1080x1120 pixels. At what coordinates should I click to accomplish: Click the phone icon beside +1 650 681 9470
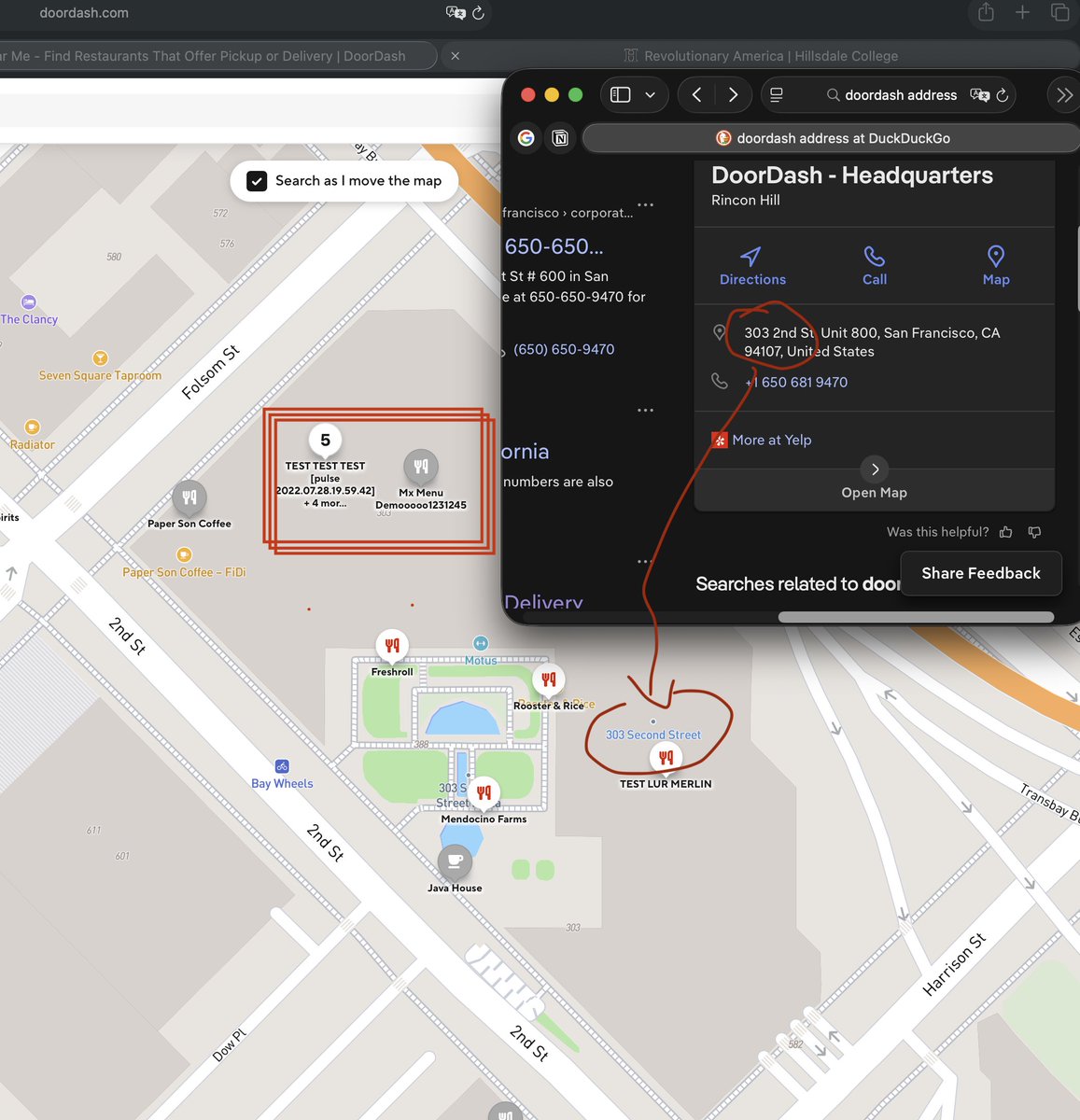coord(720,381)
